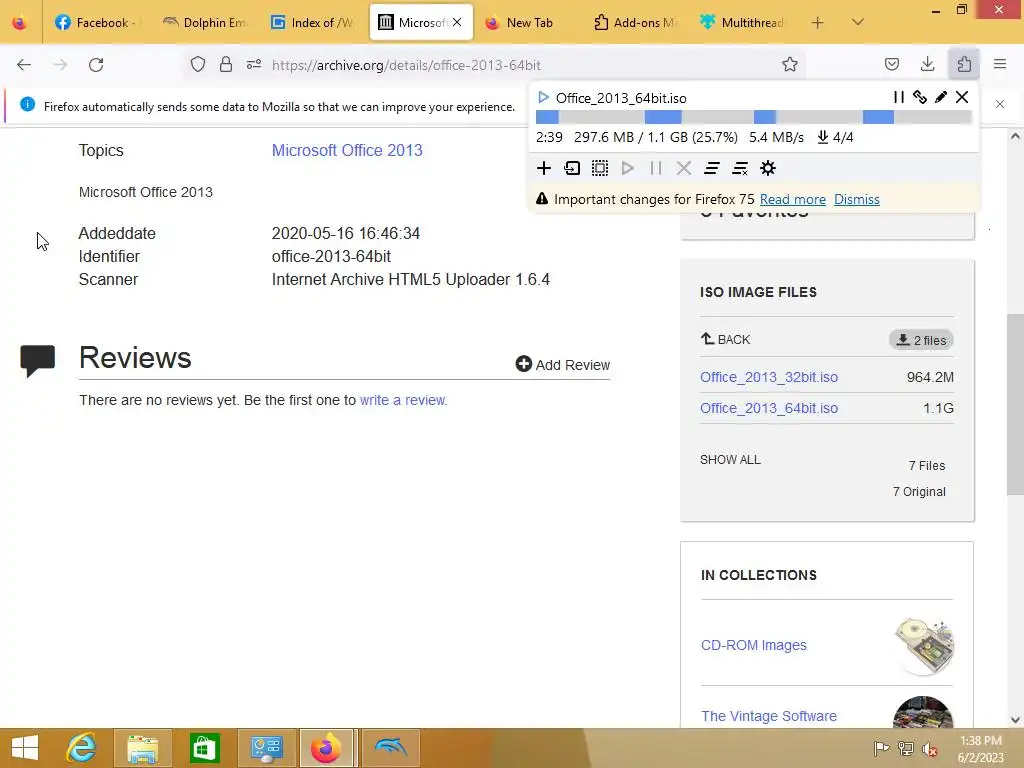
Task: Expand the list all tabs dropdown
Action: (x=857, y=22)
